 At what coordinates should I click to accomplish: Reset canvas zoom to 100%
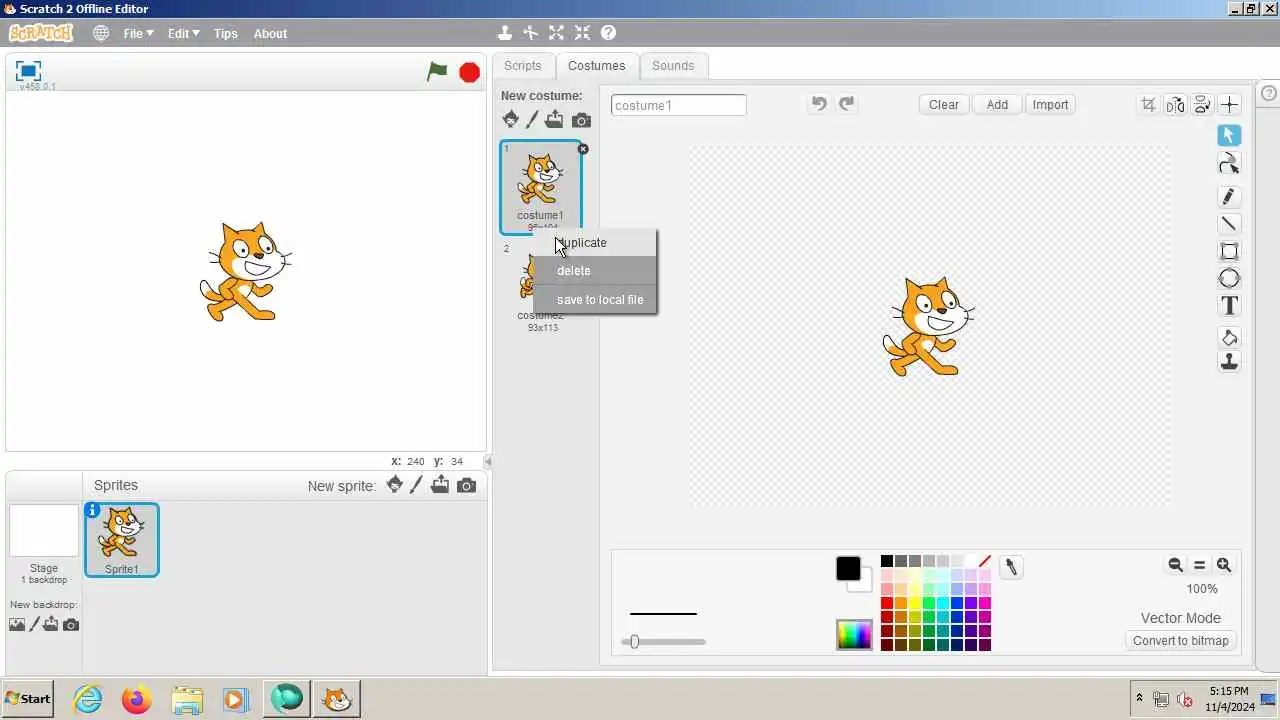coord(1200,565)
